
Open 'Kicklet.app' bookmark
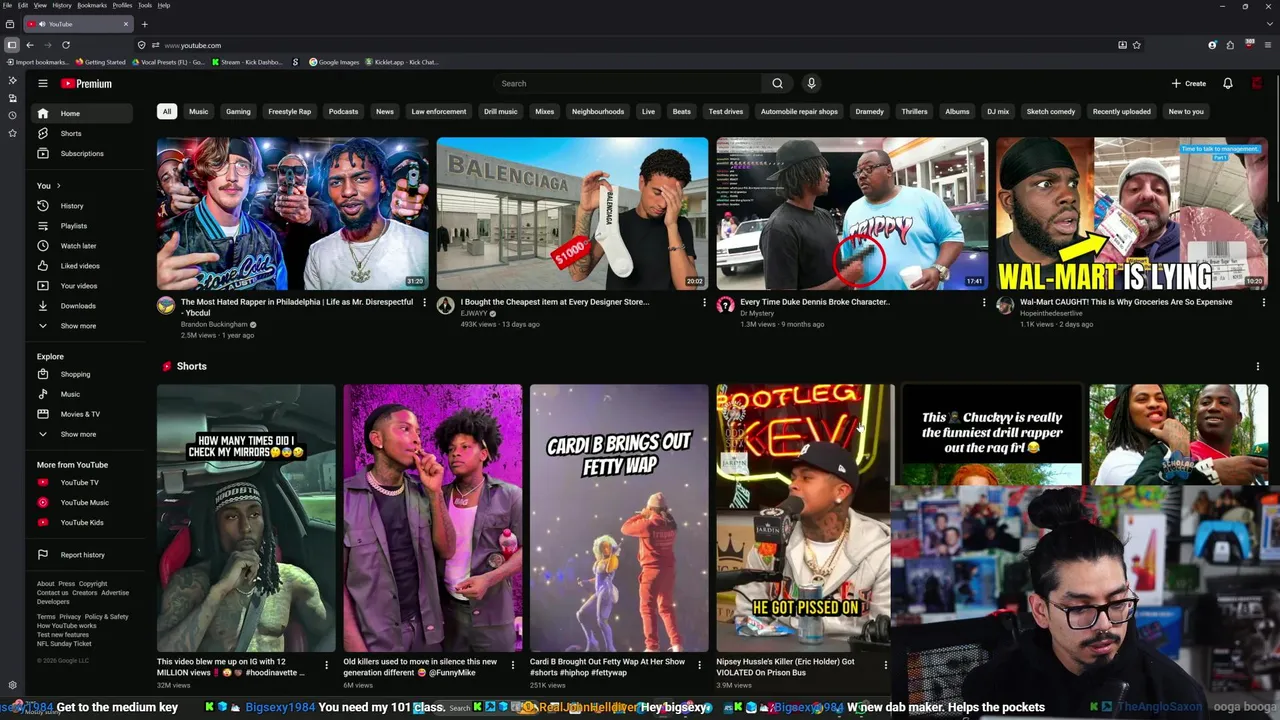point(401,62)
